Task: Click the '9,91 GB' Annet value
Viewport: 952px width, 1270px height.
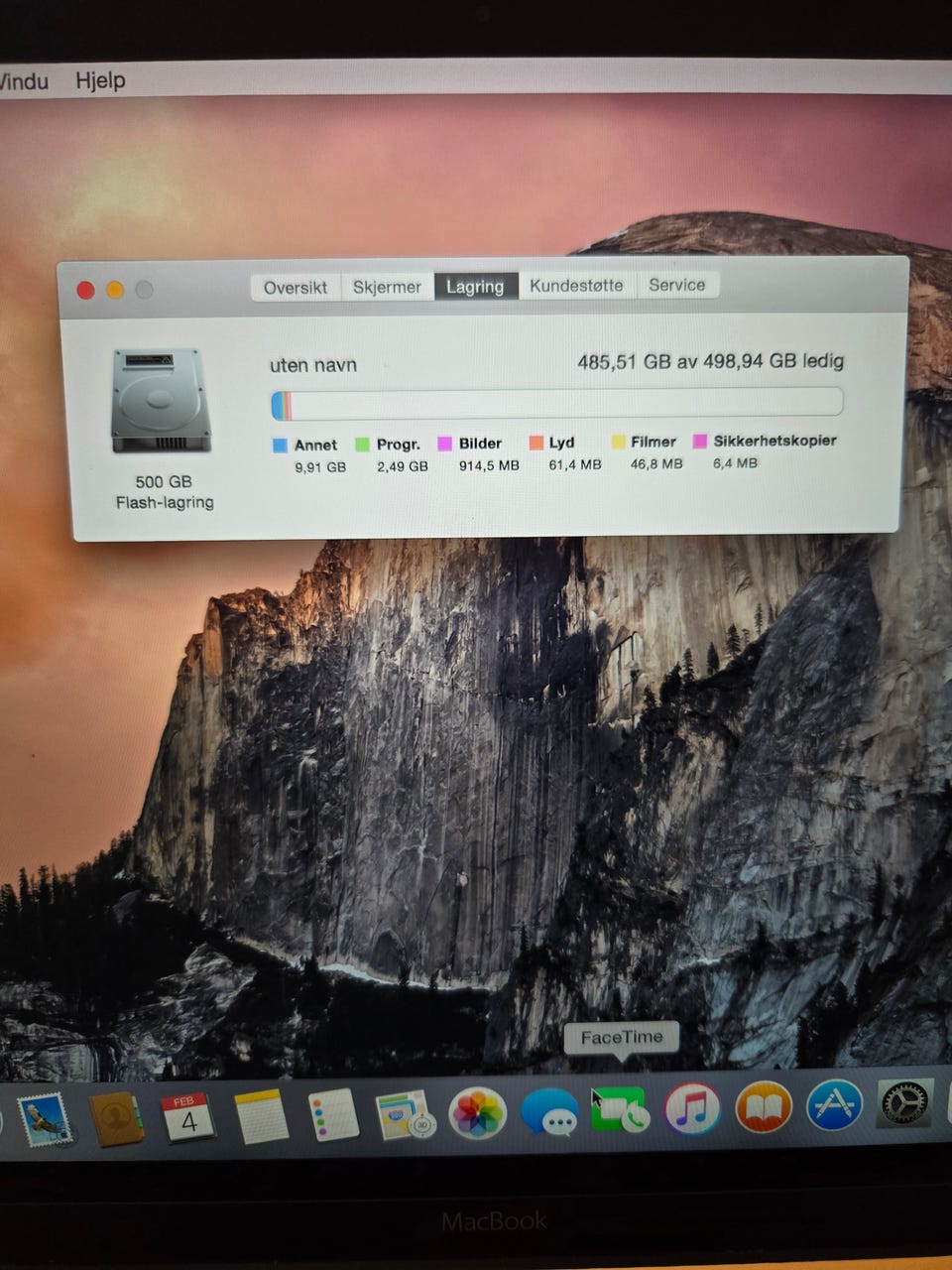Action: (x=320, y=466)
